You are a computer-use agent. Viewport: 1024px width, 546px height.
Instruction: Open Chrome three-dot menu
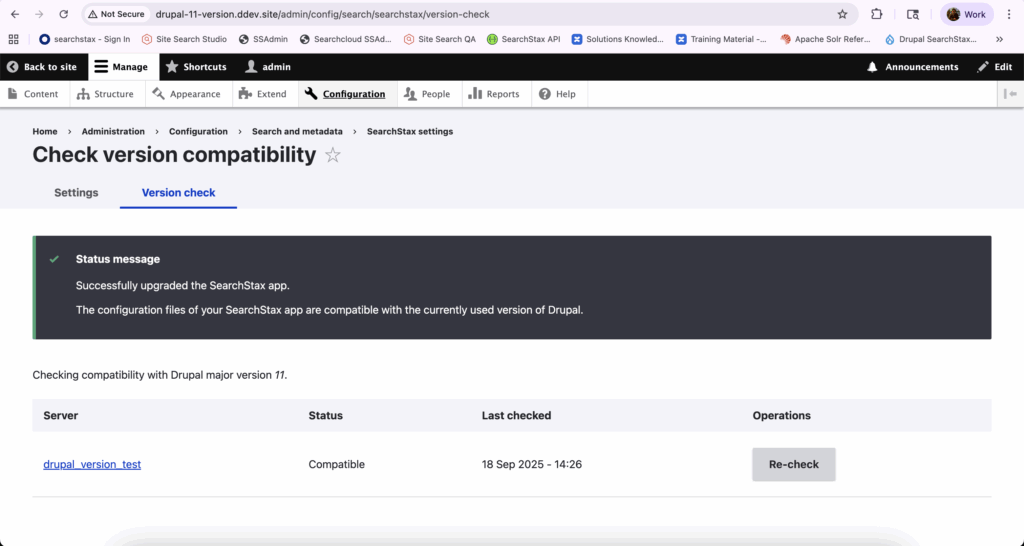tap(1009, 14)
